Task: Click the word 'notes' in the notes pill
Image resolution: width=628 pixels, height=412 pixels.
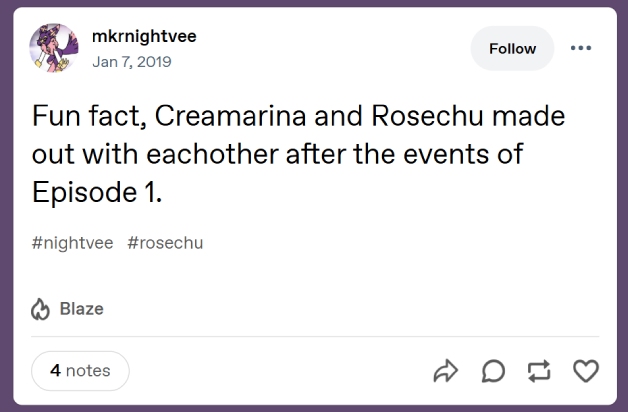Action: click(88, 371)
